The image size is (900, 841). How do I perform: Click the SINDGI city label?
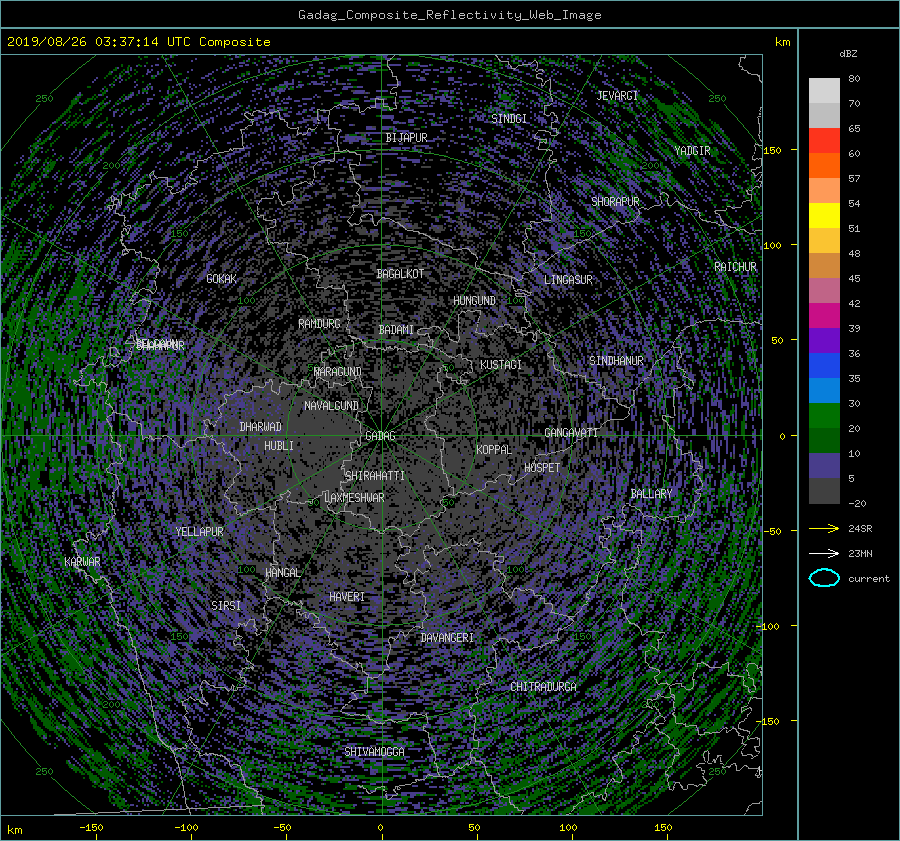[509, 119]
